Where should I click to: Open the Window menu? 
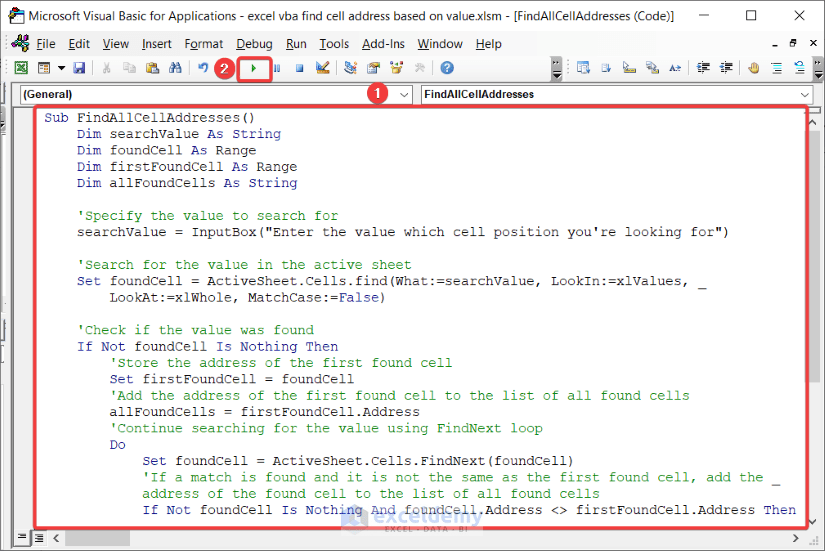click(x=440, y=44)
